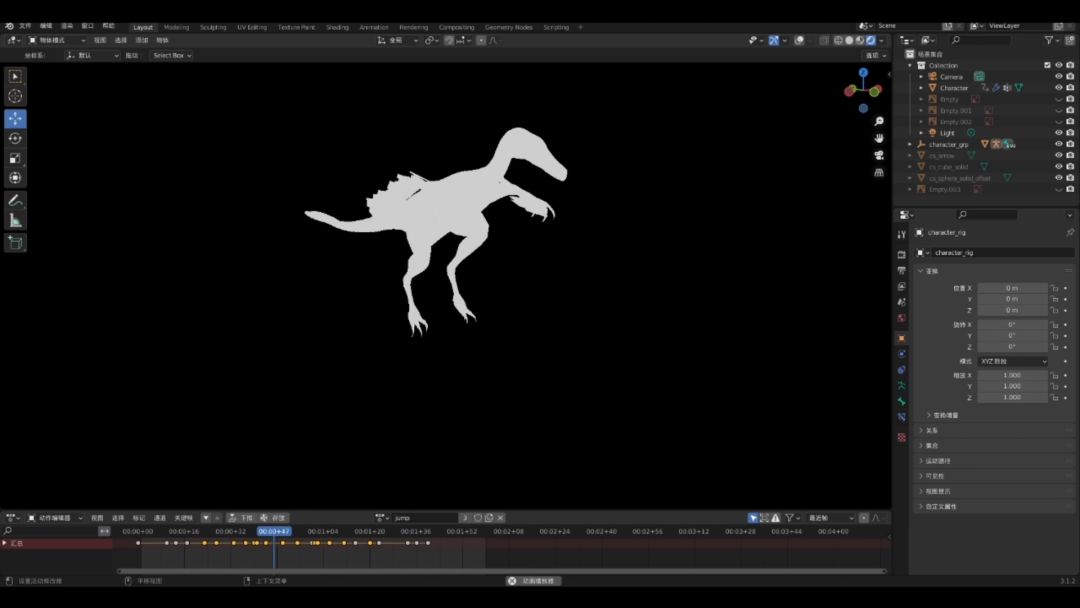Click the camera view icon in the viewport
1080x608 pixels.
[x=879, y=155]
